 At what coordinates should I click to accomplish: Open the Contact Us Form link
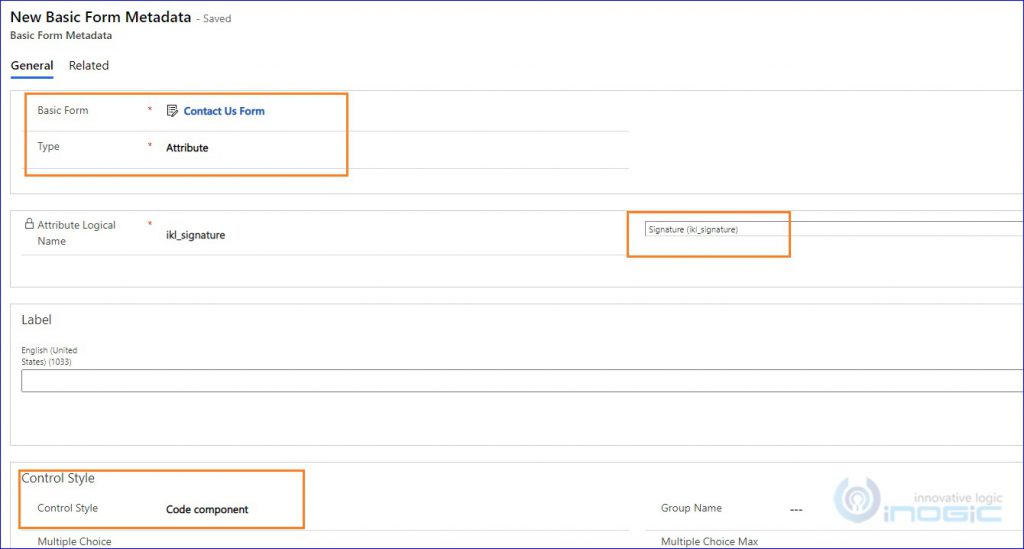click(x=224, y=111)
